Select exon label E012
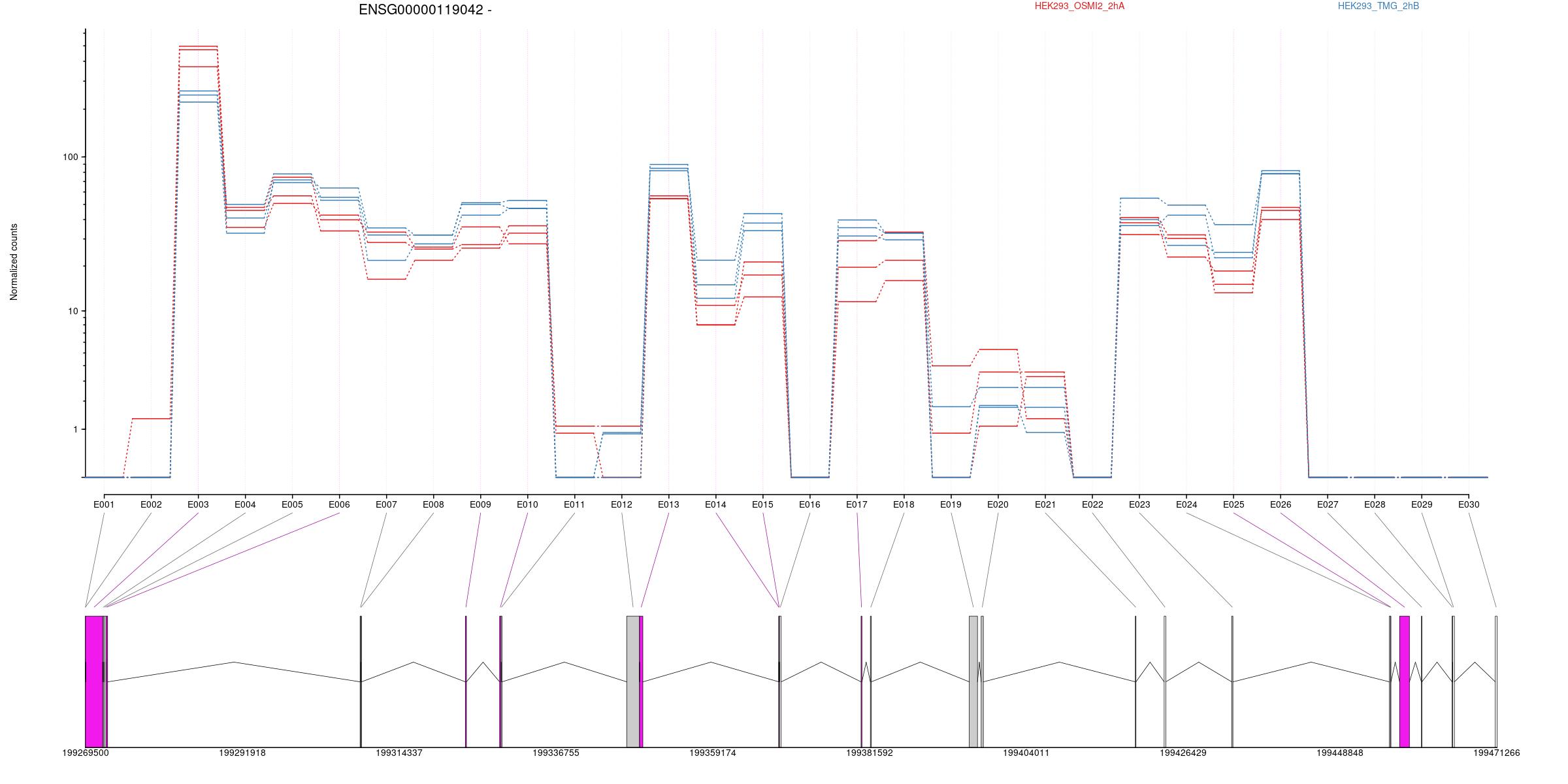 (621, 504)
